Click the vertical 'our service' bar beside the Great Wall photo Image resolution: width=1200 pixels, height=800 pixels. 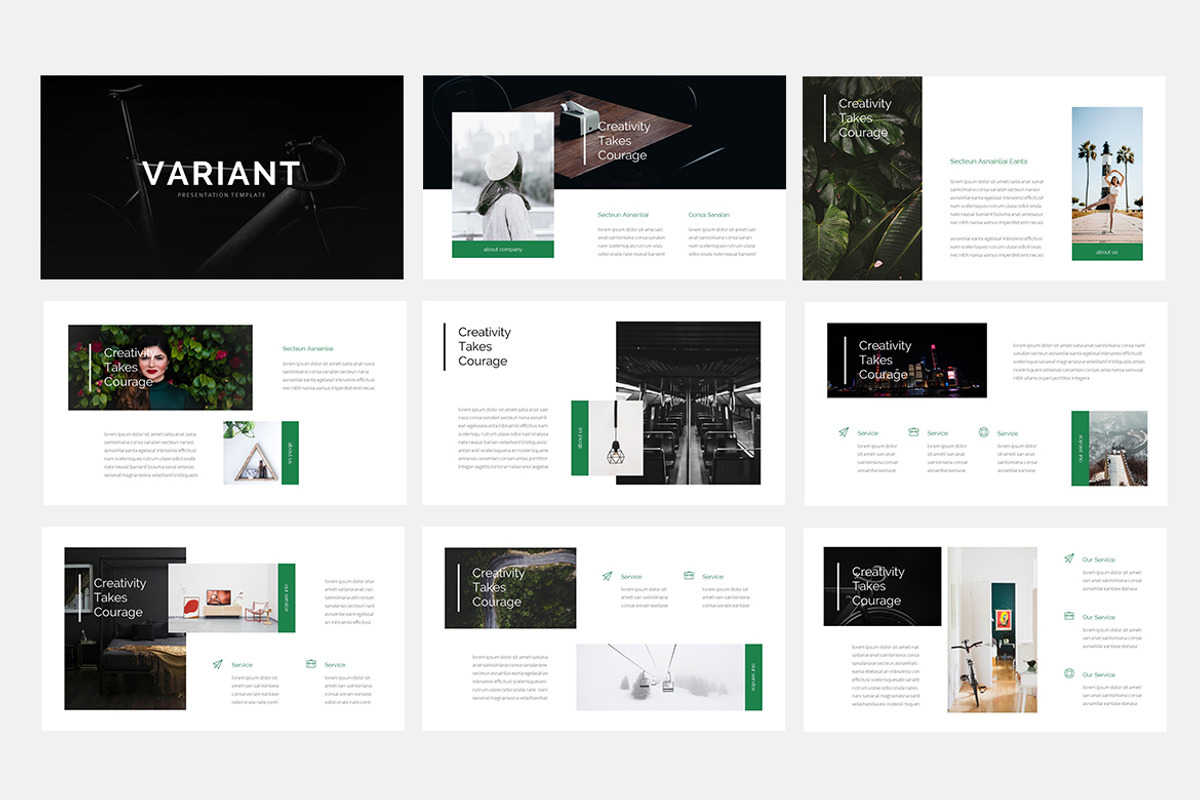pos(1080,448)
